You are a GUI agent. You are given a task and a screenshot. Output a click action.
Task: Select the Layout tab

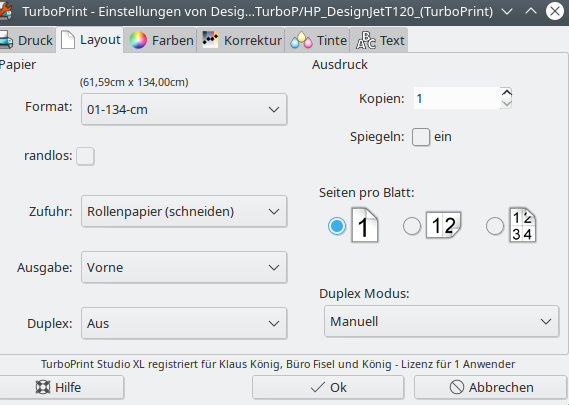pos(90,40)
